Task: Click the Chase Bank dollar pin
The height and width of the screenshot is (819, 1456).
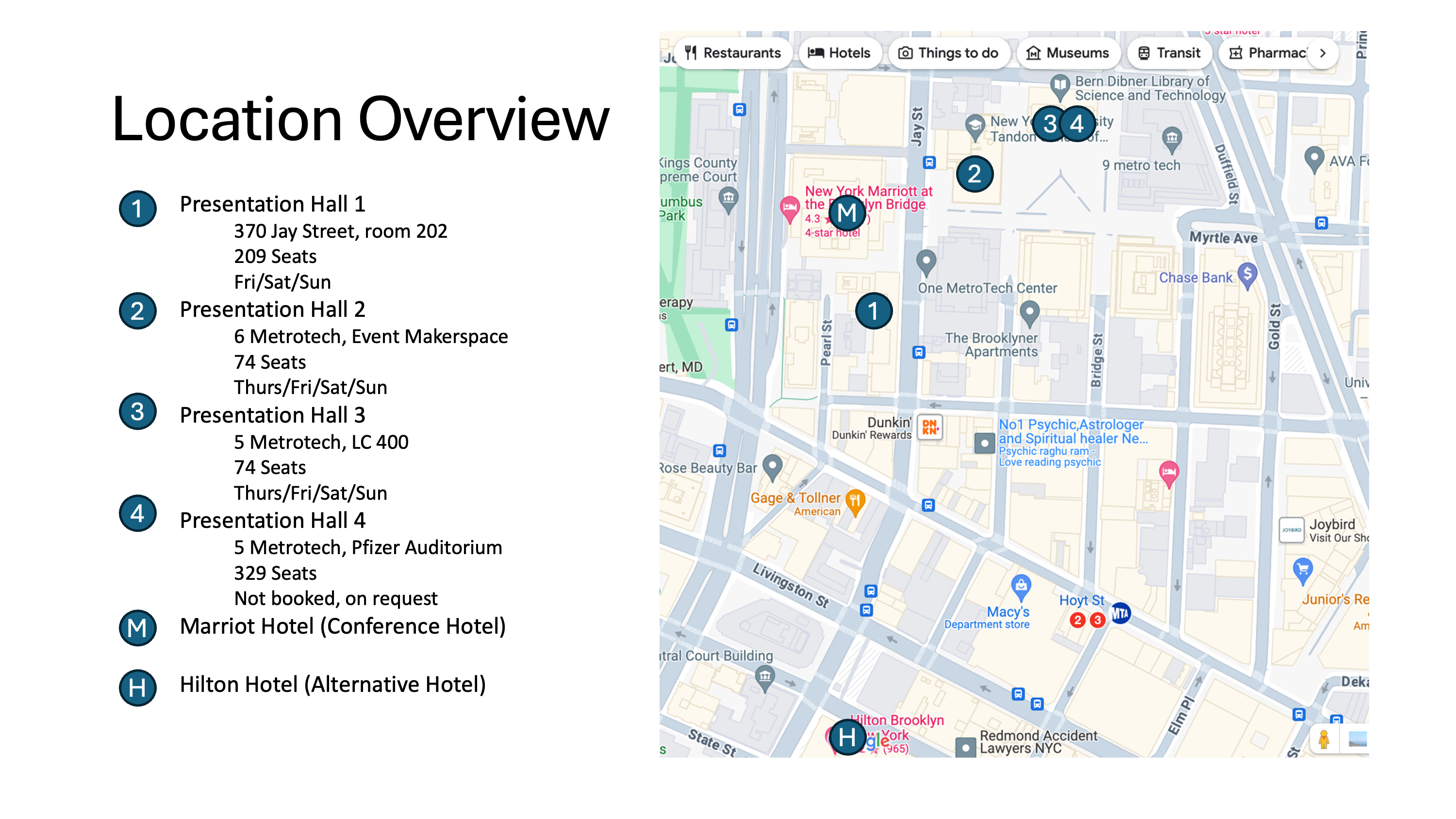Action: tap(1247, 275)
